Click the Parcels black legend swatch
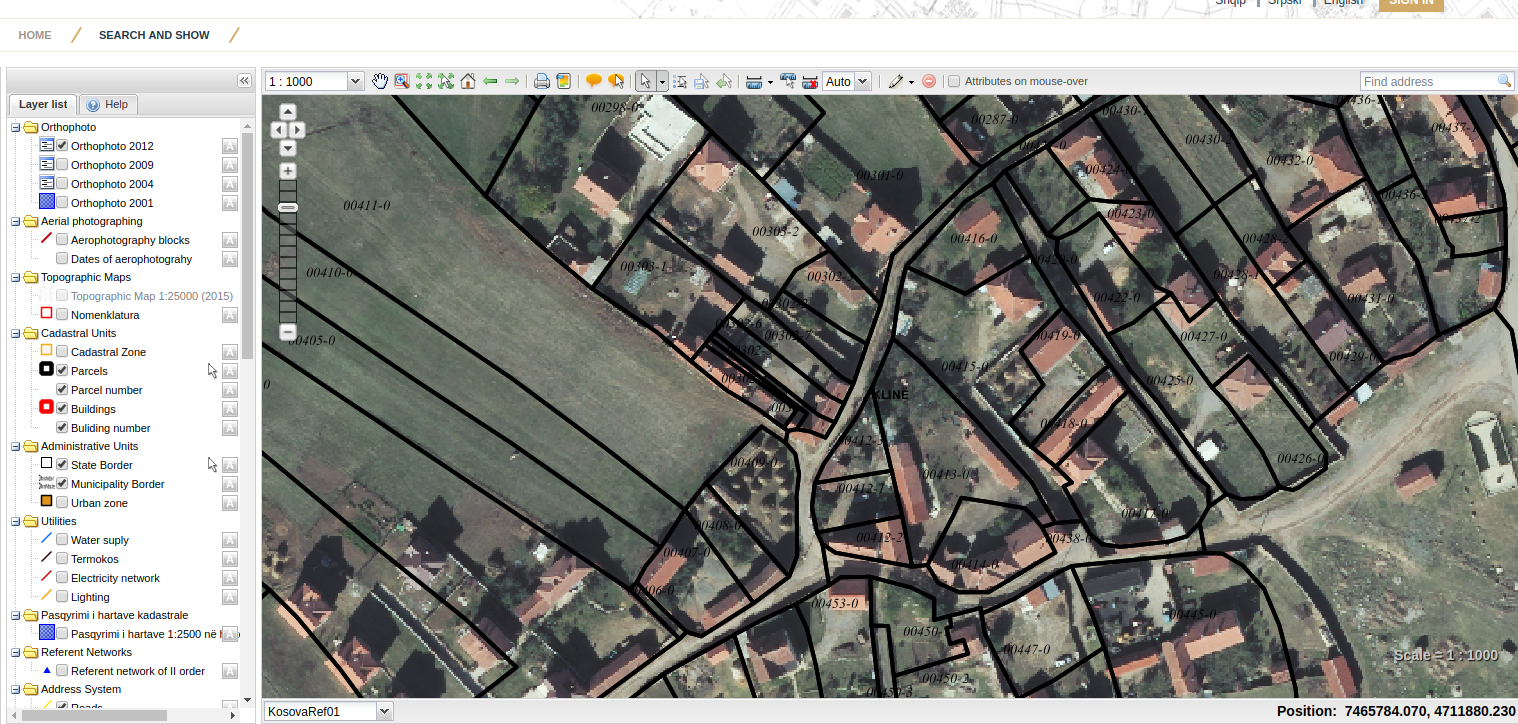The width and height of the screenshot is (1518, 724). (46, 369)
